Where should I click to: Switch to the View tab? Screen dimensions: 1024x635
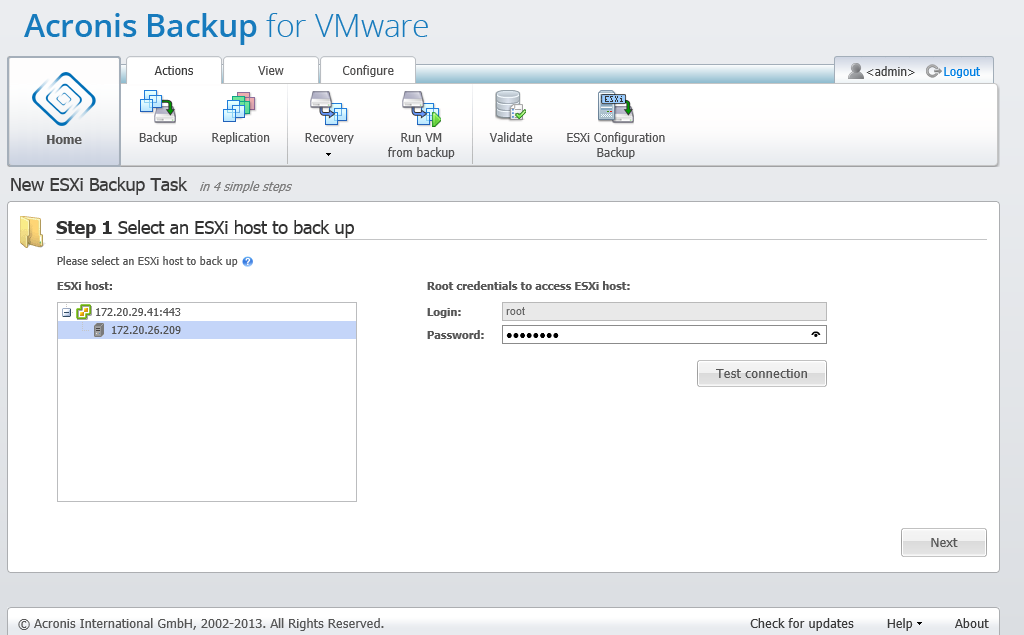[x=270, y=71]
